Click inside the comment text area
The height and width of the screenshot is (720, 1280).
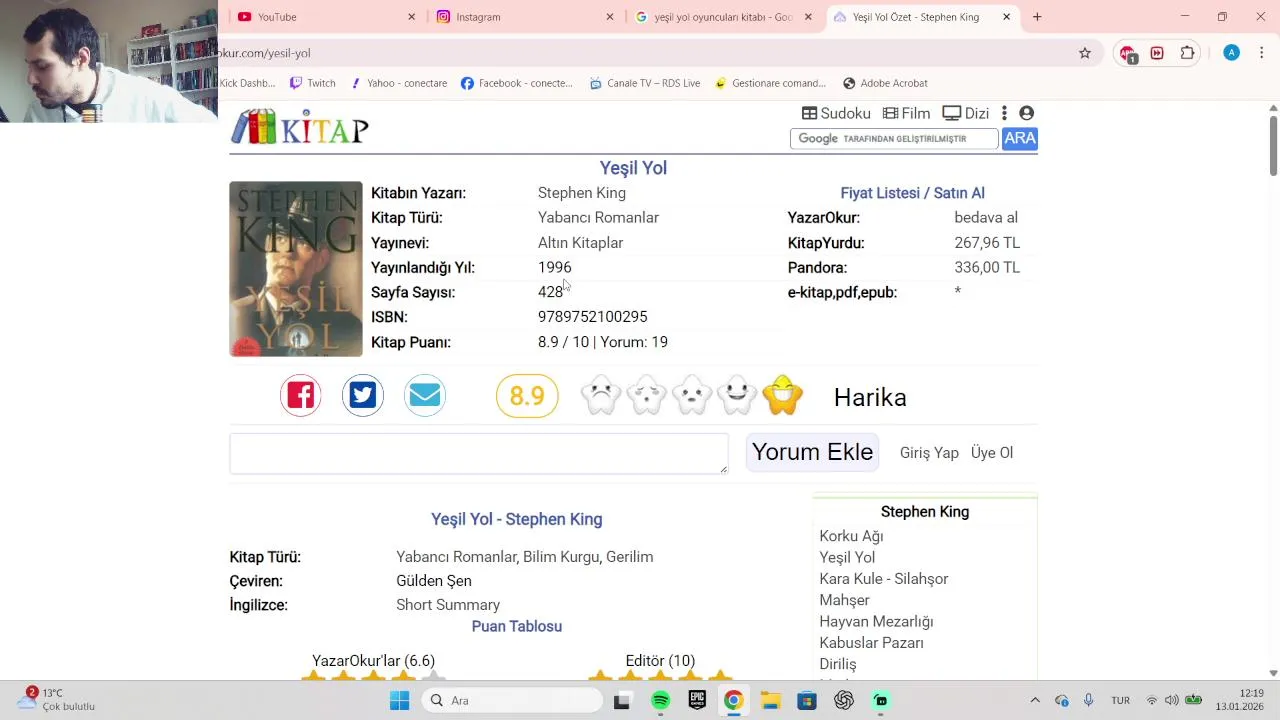tap(479, 454)
